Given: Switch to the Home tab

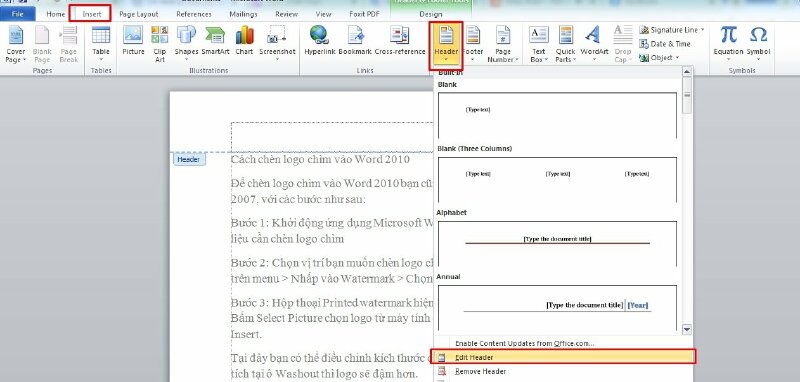Looking at the screenshot, I should 56,14.
